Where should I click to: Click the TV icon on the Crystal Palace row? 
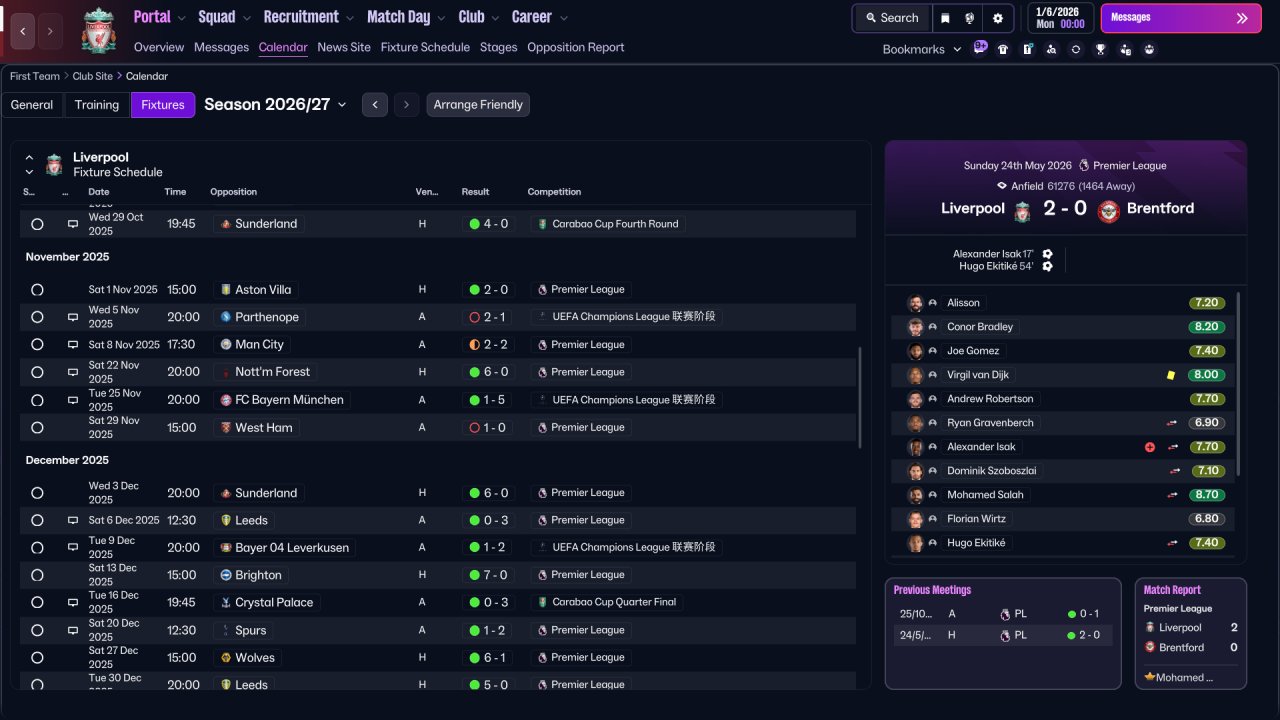coord(73,603)
